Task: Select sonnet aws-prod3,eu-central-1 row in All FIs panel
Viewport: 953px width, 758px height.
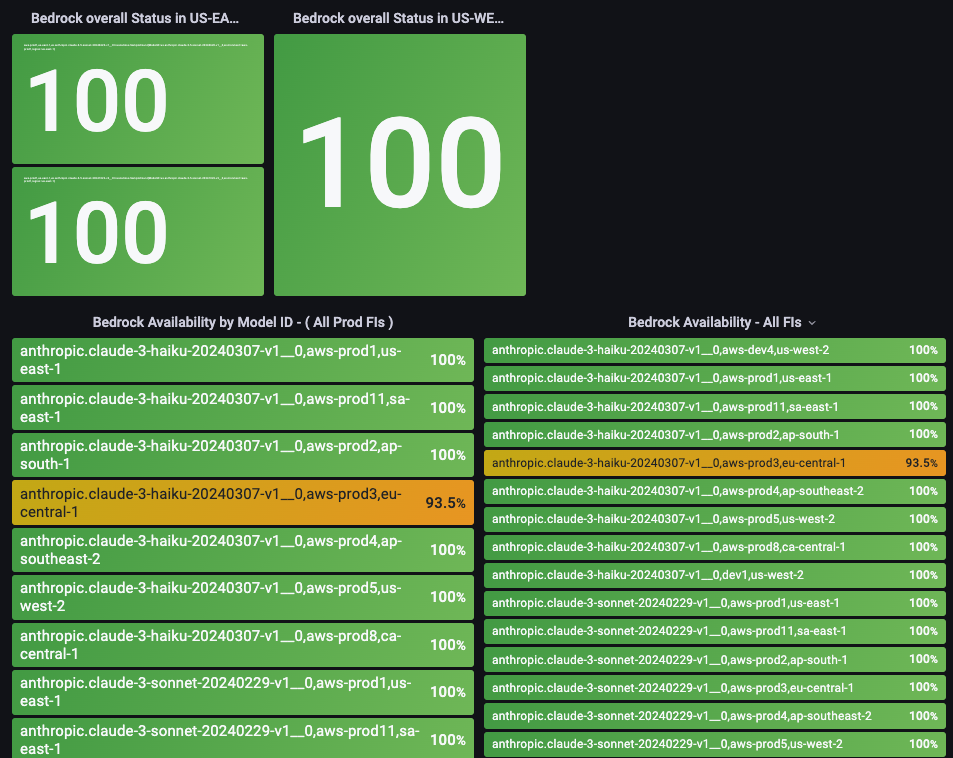Action: [x=715, y=688]
